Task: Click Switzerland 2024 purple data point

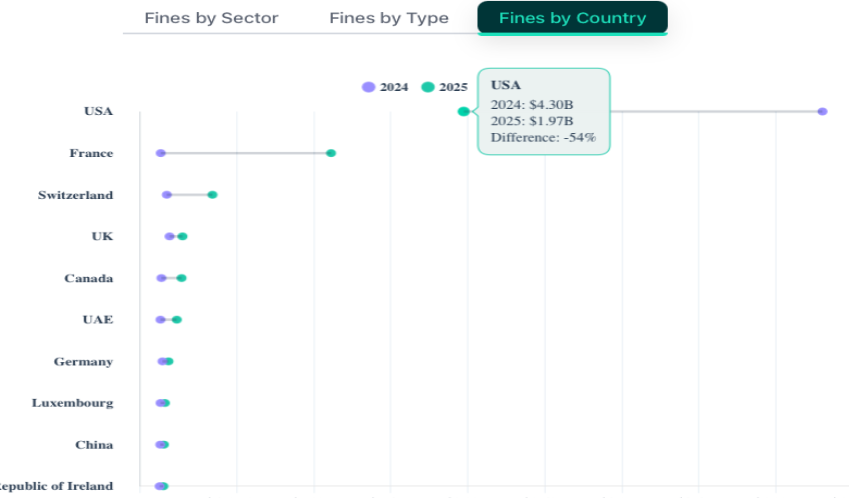Action: click(x=167, y=195)
